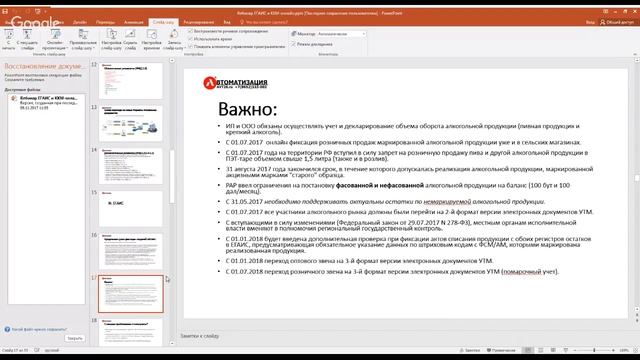Start slideshow via quick access toolbar icon
Screen dimensions: 640x360
click(x=38, y=11)
